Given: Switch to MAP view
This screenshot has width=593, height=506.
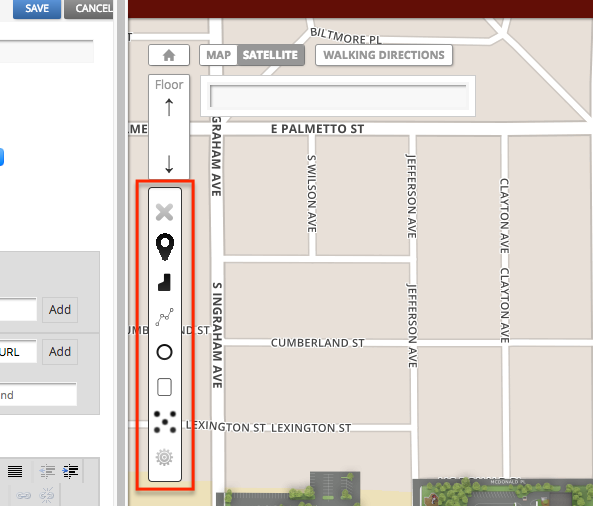Looking at the screenshot, I should click(x=219, y=55).
